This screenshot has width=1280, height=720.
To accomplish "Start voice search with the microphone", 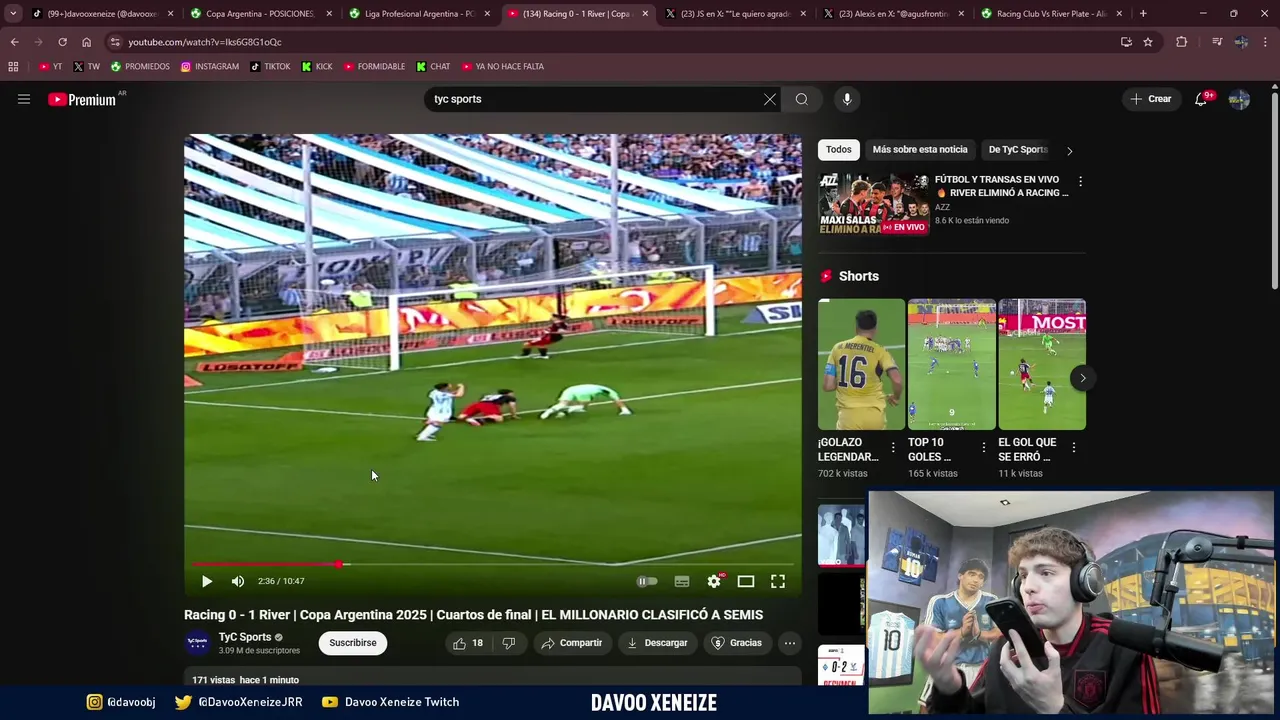I will (x=847, y=99).
